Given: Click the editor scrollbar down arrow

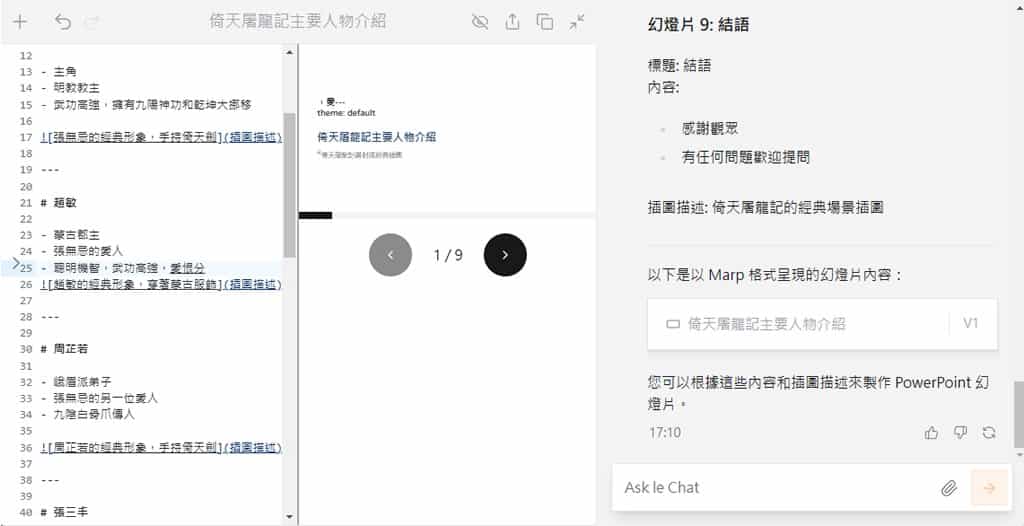Looking at the screenshot, I should 290,517.
